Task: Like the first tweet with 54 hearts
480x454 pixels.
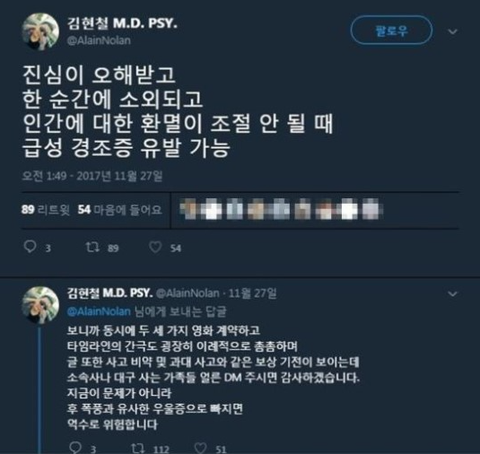Action: [x=155, y=247]
